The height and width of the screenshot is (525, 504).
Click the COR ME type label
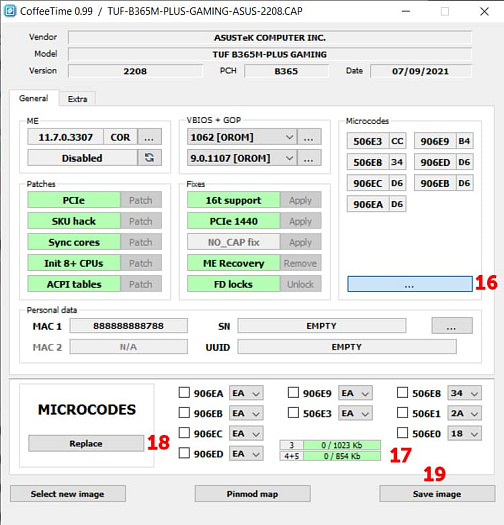coord(120,137)
